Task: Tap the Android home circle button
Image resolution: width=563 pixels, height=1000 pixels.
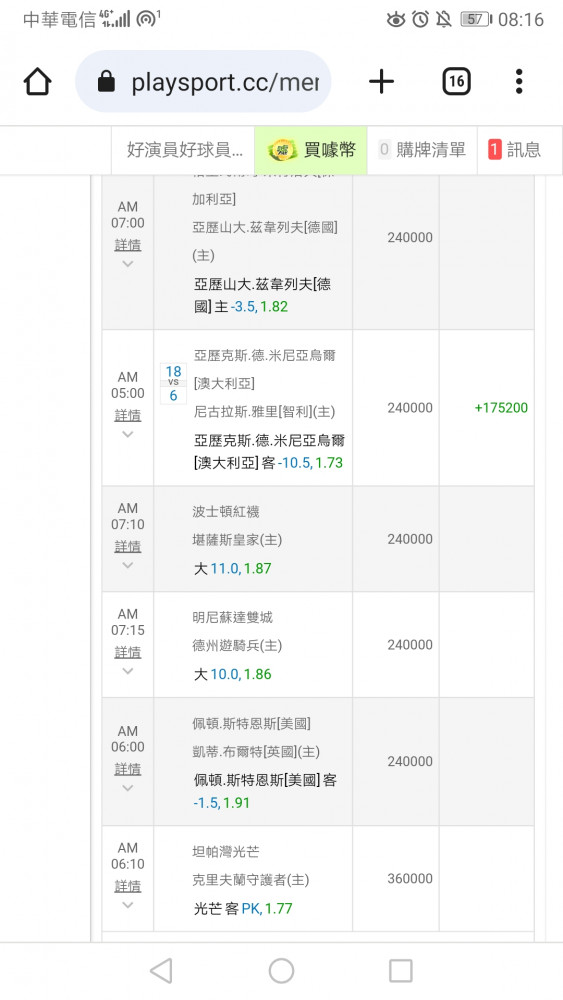Action: (281, 971)
